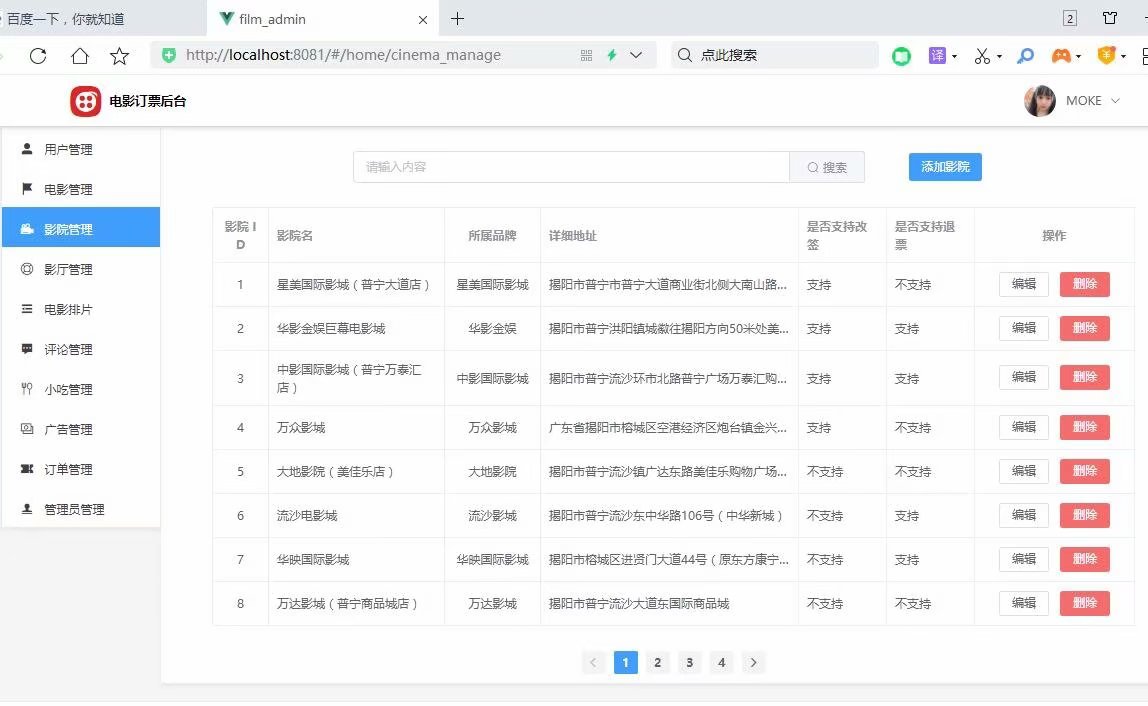Go to page 3 of the cinema list
The height and width of the screenshot is (706, 1148).
click(x=689, y=662)
